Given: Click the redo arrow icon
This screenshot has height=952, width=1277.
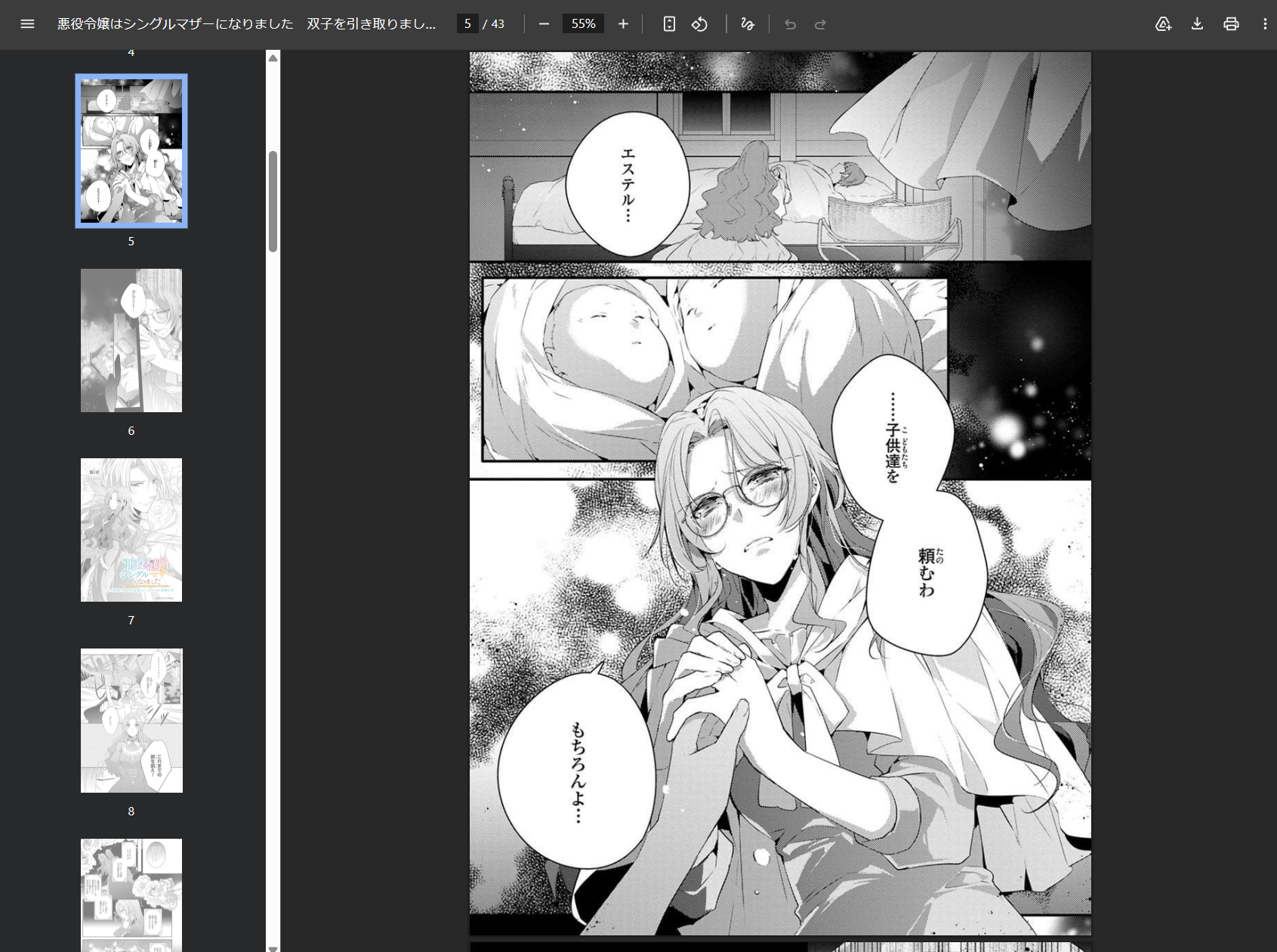Looking at the screenshot, I should pos(820,24).
